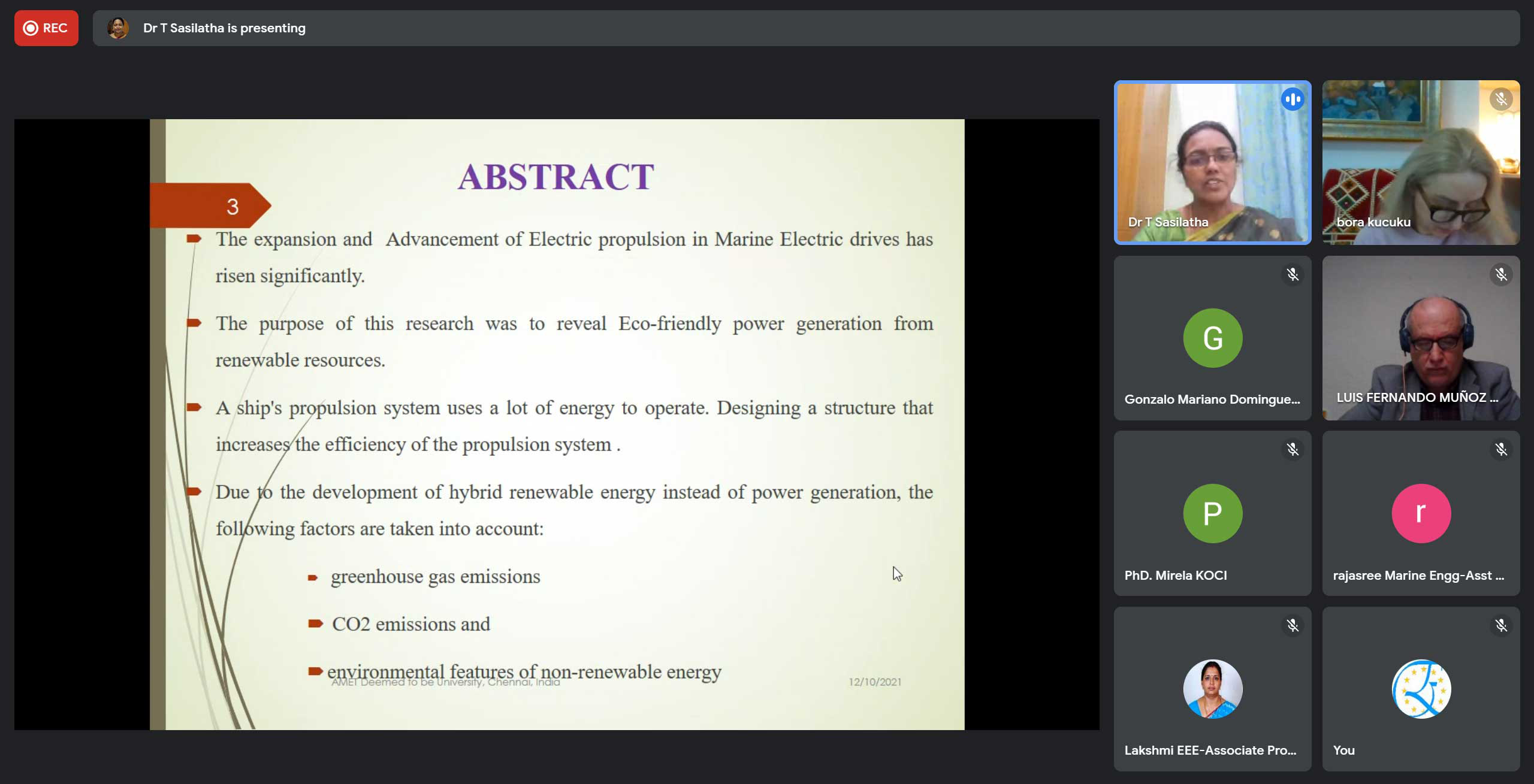
Task: Click muted mic icon on Lakshmi EEE tile
Action: coord(1292,626)
